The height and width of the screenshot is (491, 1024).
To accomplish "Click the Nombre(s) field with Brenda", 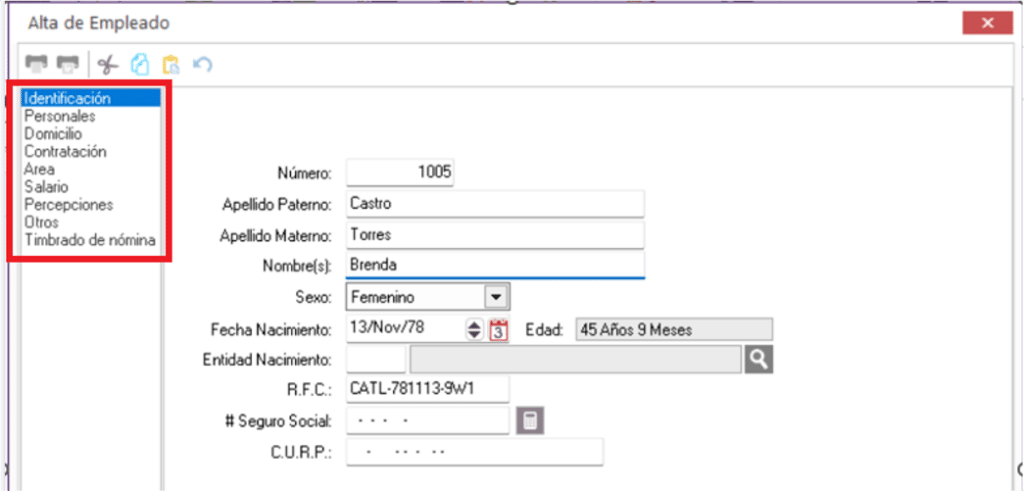I will coord(495,265).
